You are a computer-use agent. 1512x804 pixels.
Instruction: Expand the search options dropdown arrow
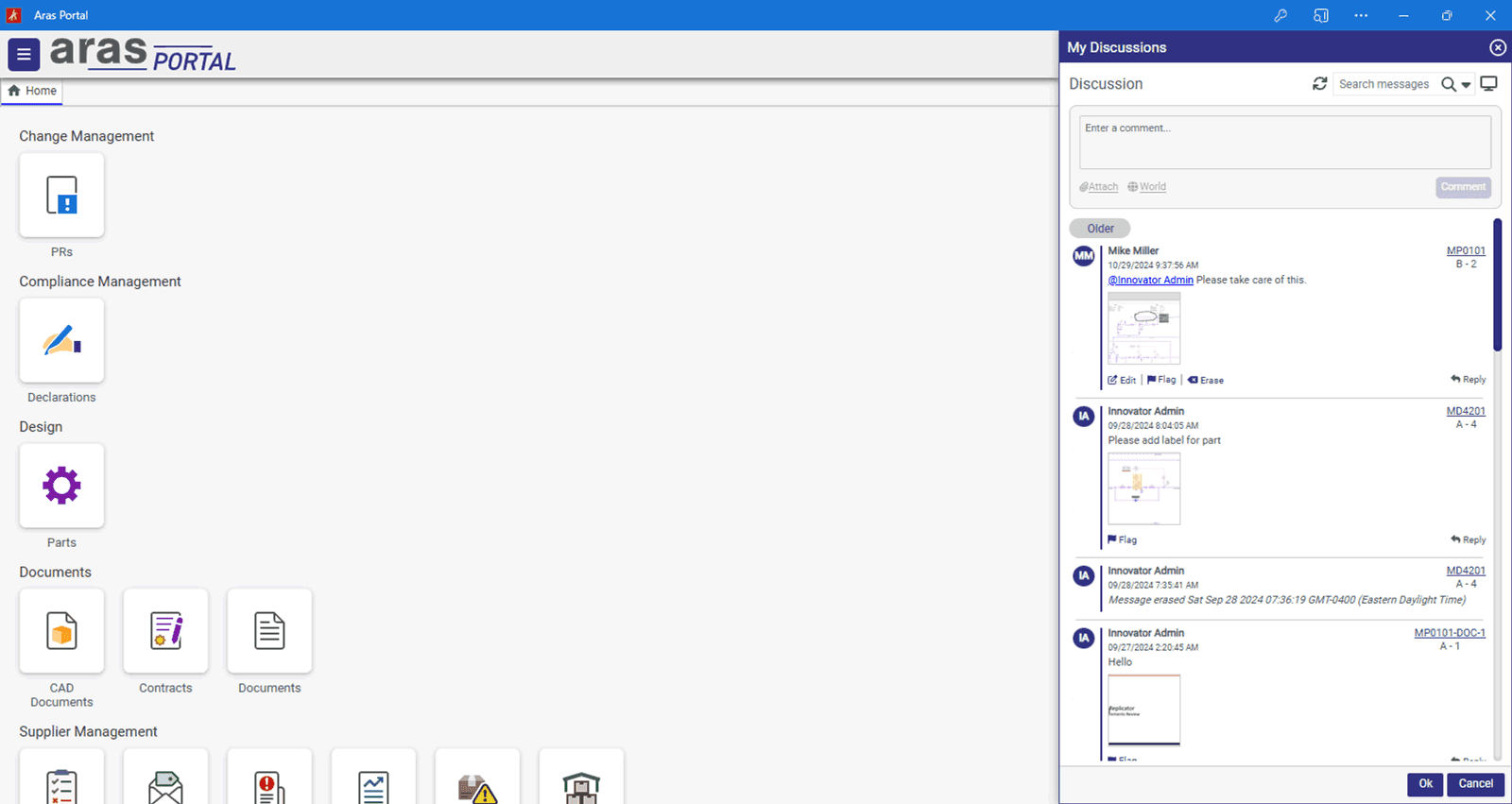coord(1466,85)
